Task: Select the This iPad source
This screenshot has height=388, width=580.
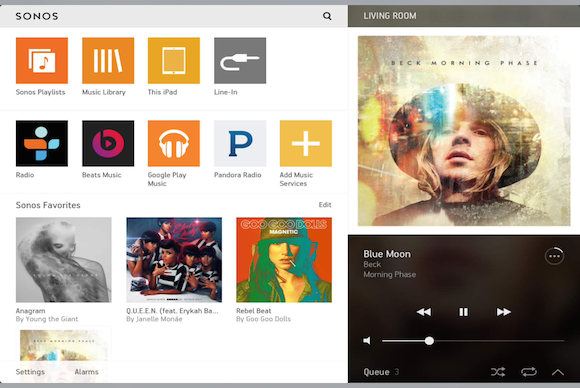Action: [174, 61]
